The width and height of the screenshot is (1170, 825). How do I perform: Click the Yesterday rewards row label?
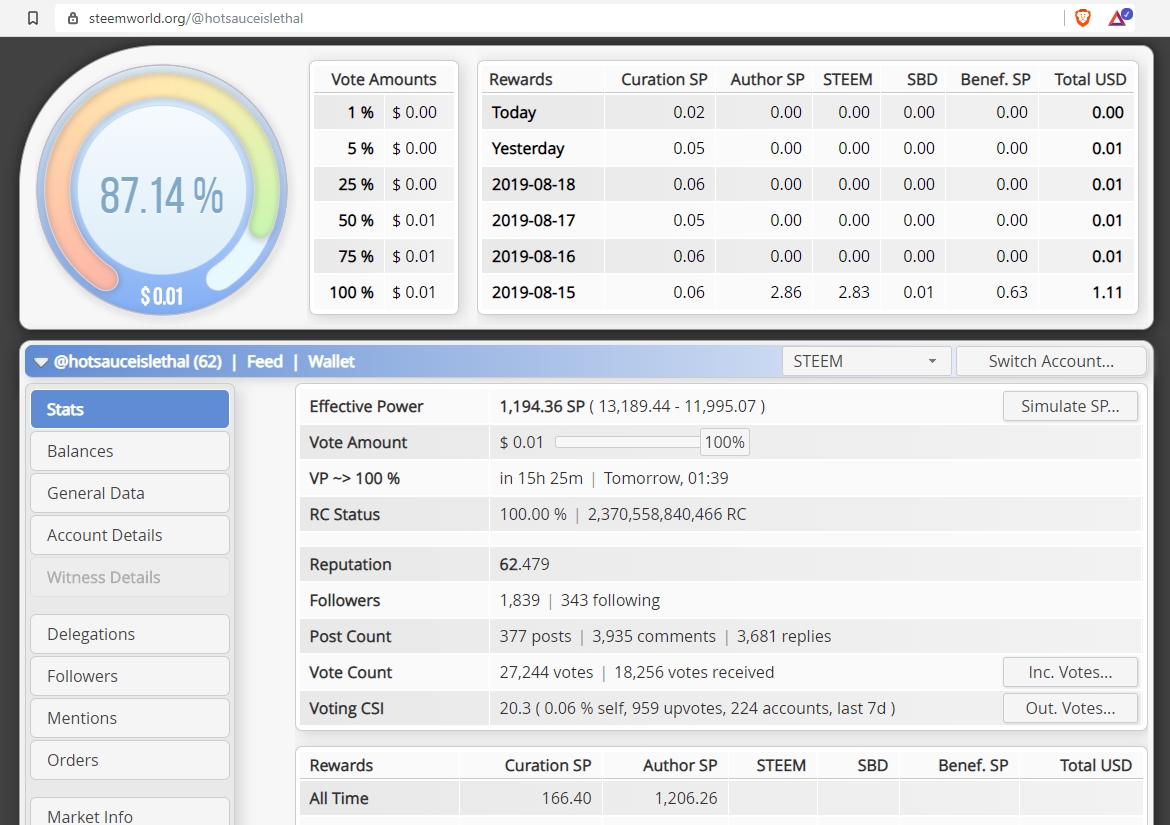click(528, 148)
